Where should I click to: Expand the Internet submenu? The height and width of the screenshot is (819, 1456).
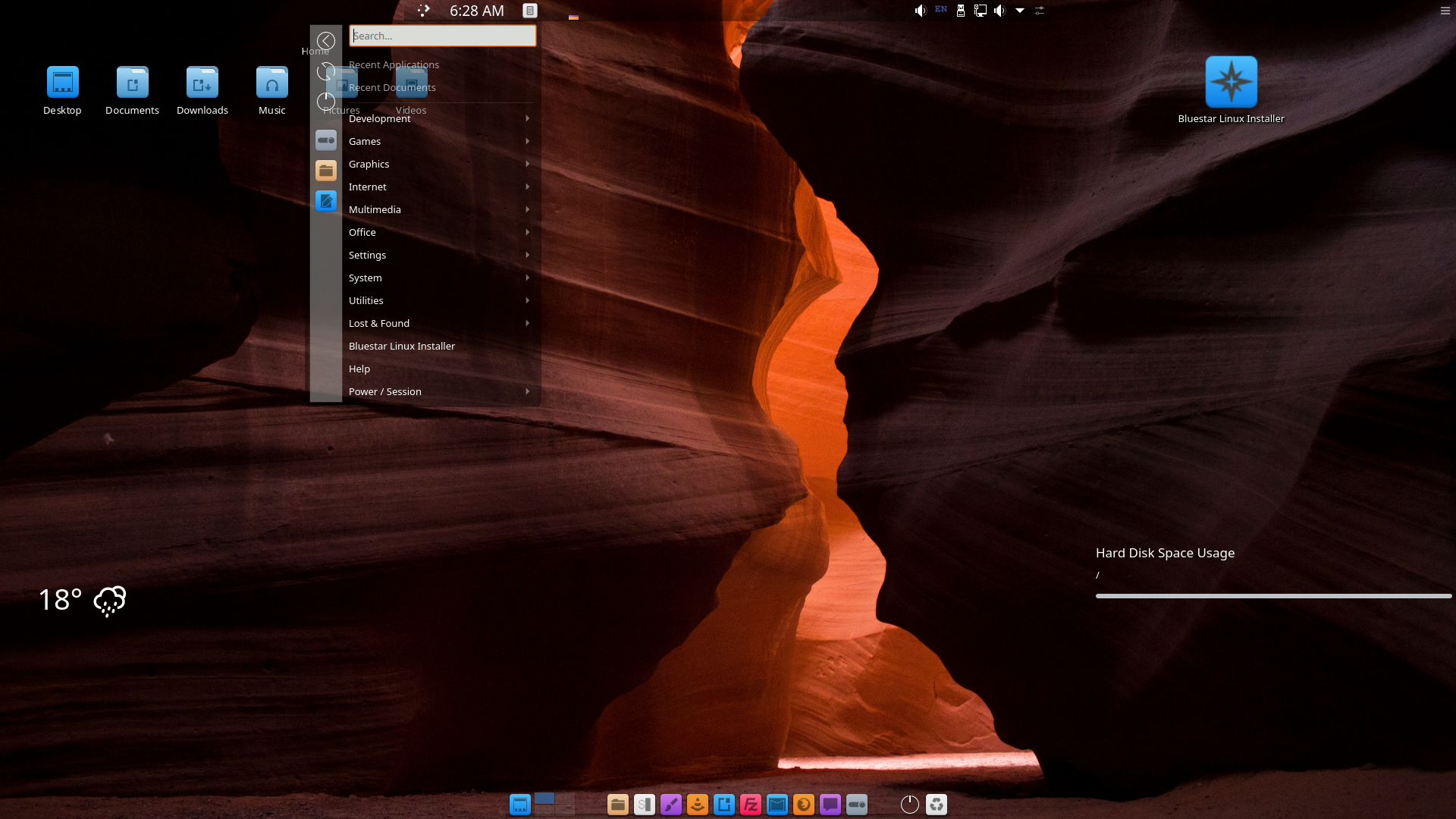click(440, 187)
